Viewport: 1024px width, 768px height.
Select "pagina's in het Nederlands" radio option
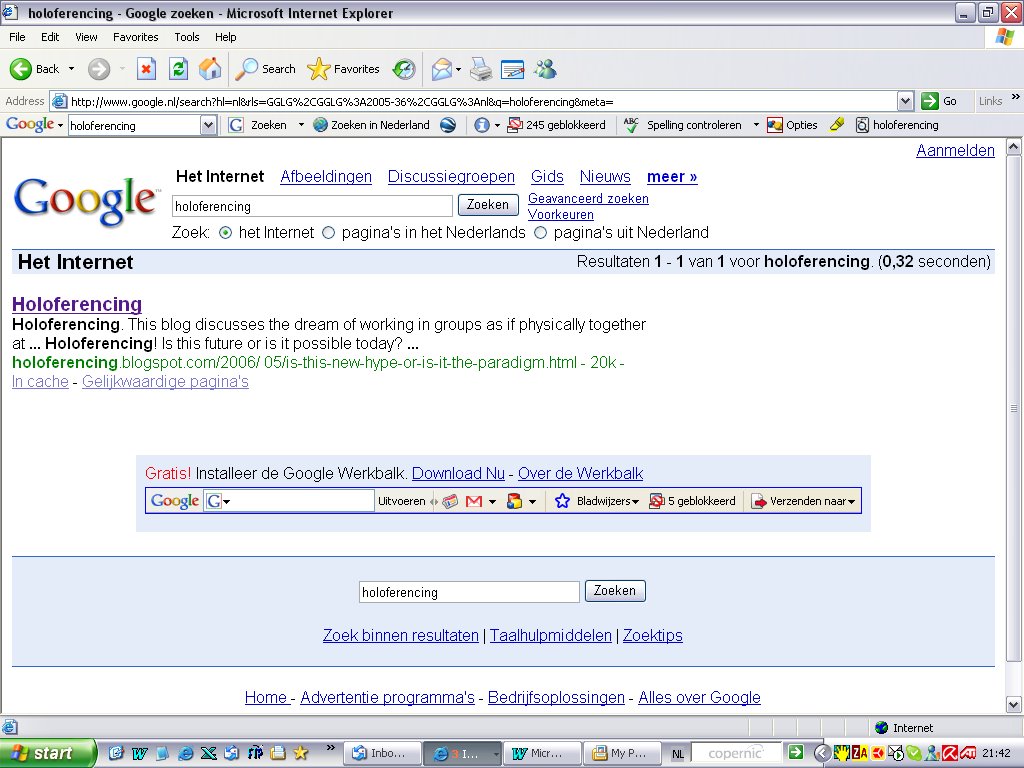coord(328,232)
